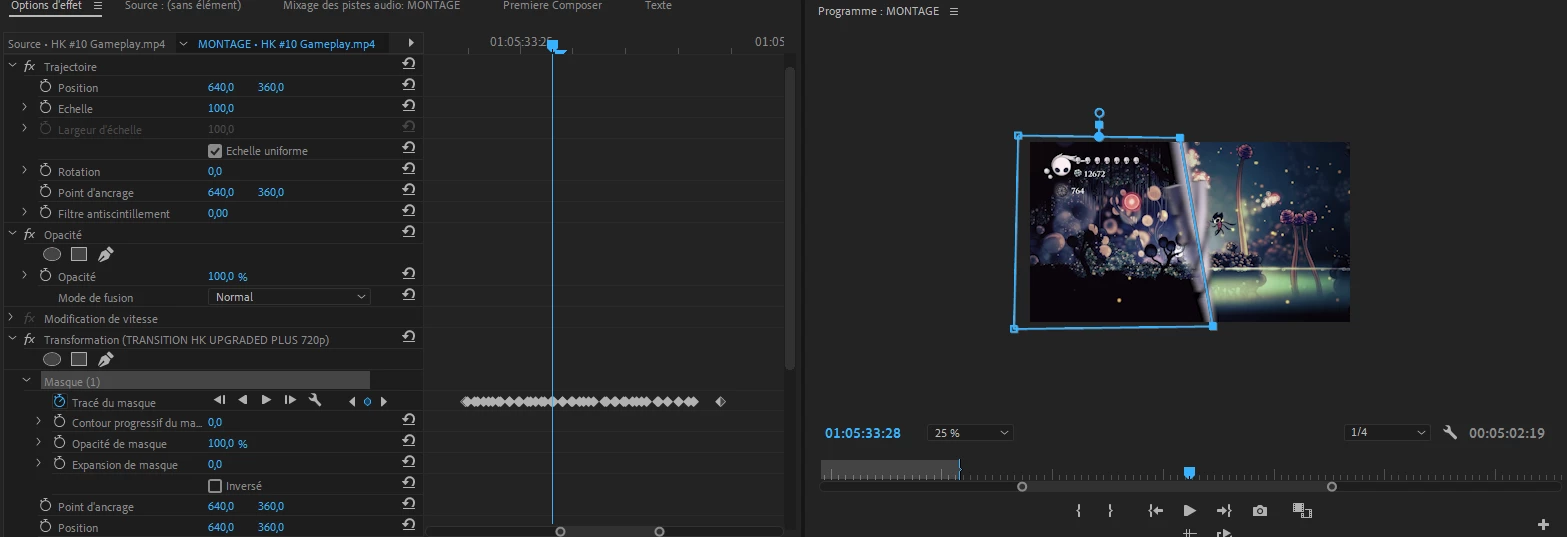Switch to Source (sans élément) tab
Viewport: 1567px width, 537px height.
[183, 6]
